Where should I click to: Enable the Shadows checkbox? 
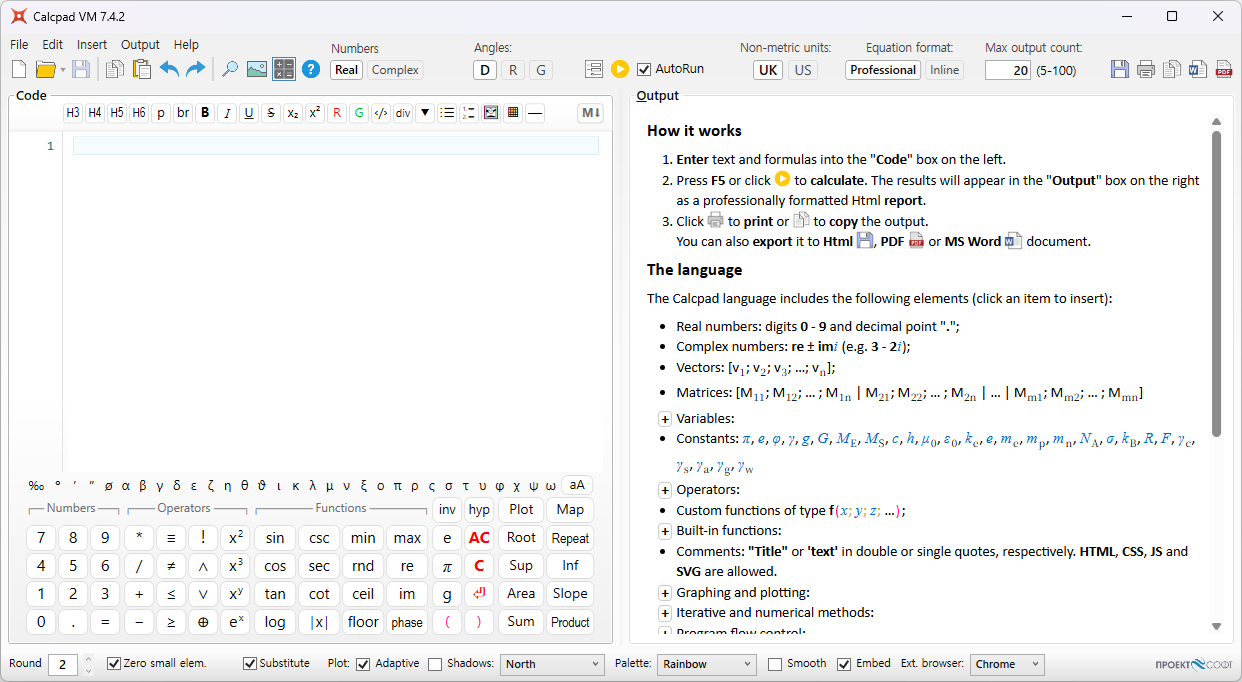point(435,664)
